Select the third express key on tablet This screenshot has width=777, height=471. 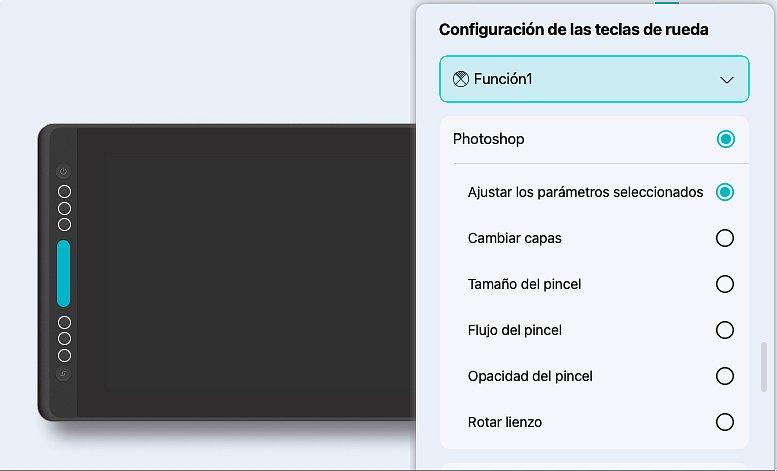pyautogui.click(x=64, y=225)
